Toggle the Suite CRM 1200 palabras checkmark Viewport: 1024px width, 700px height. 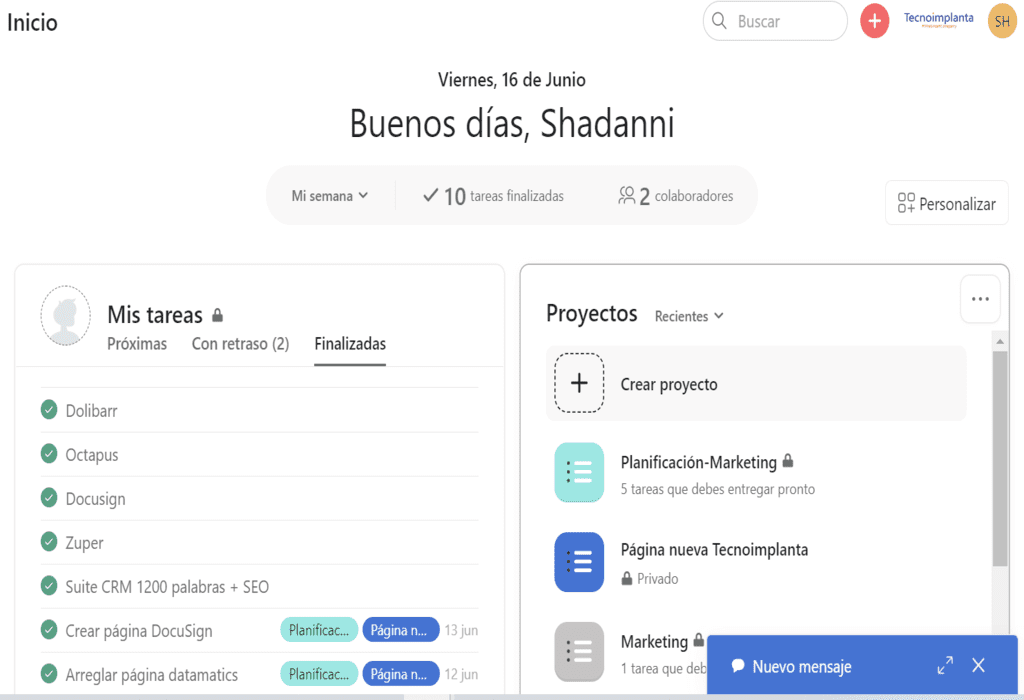click(49, 585)
